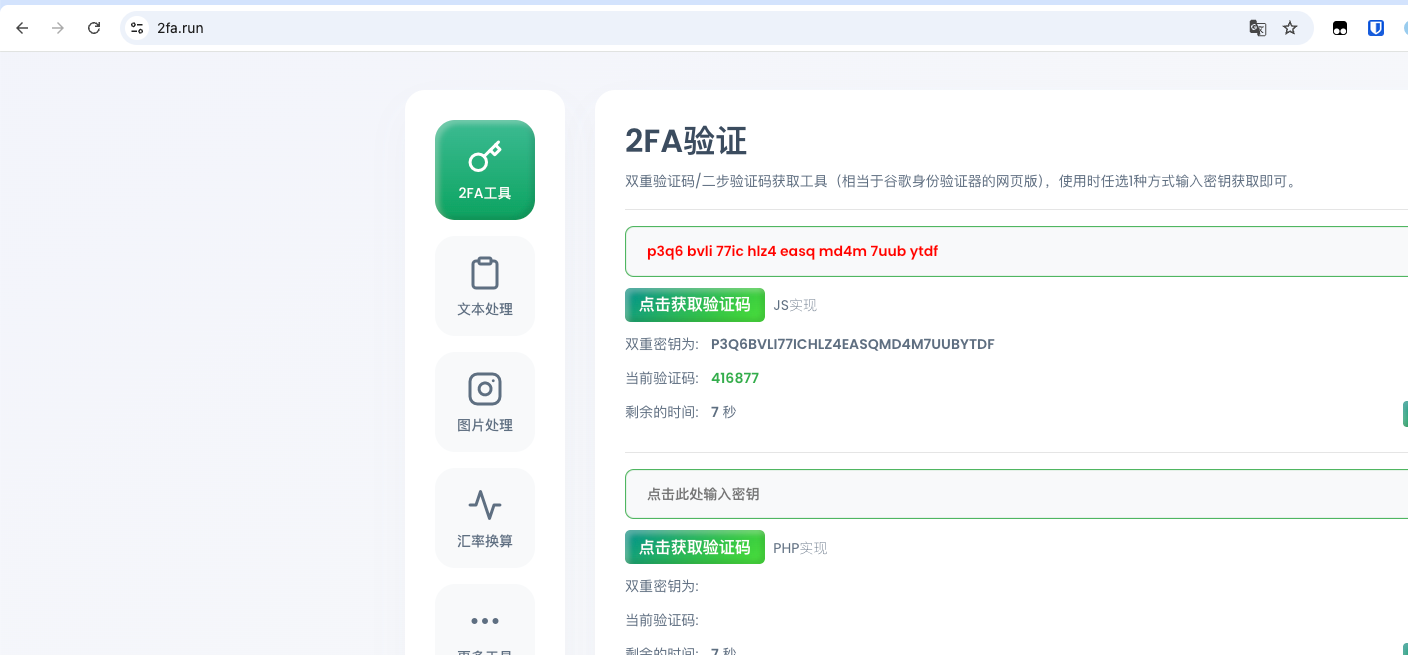1408x655 pixels.
Task: Open the Bitwarden extension icon
Action: [x=1376, y=28]
